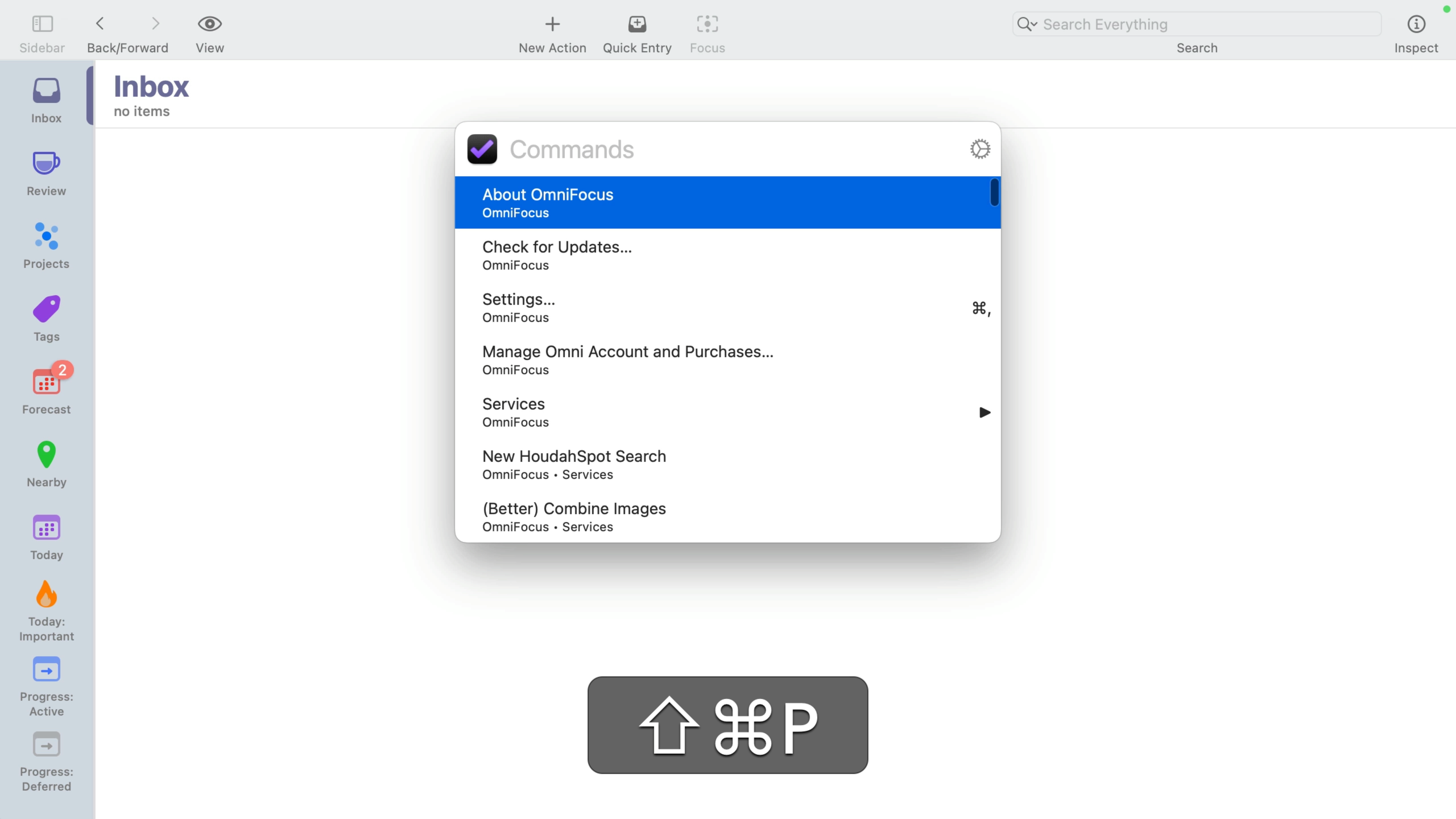Select Manage Omni Account and Purchases… command
Image resolution: width=1456 pixels, height=819 pixels.
(728, 359)
